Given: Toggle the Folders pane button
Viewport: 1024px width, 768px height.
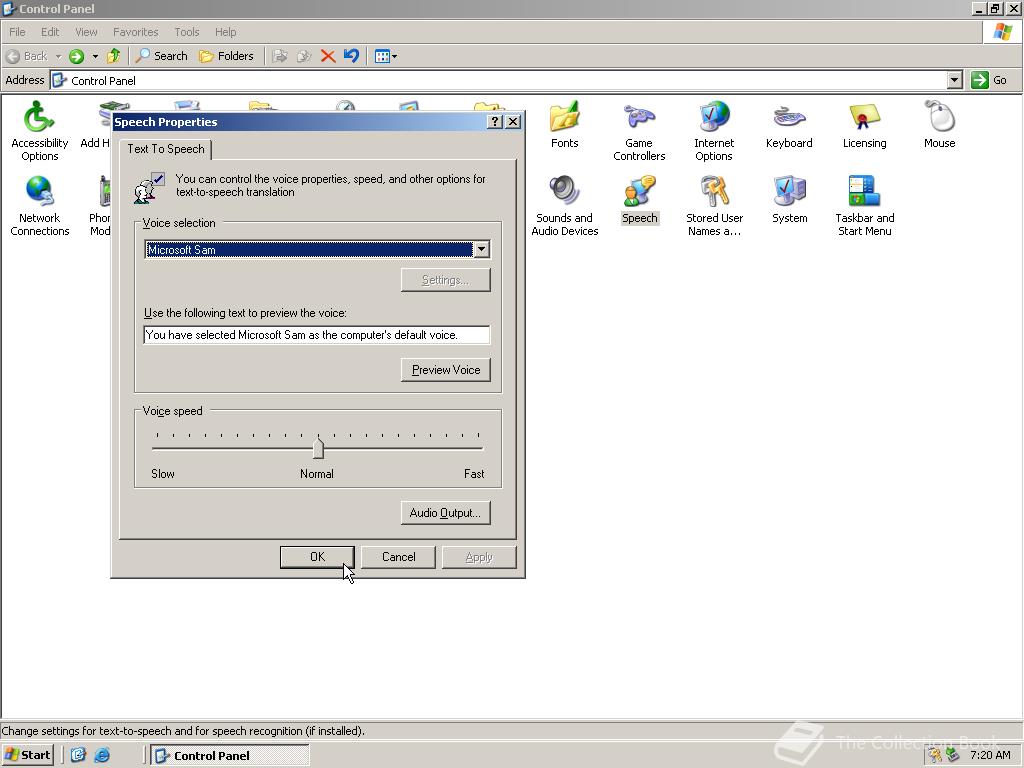Looking at the screenshot, I should tap(226, 56).
